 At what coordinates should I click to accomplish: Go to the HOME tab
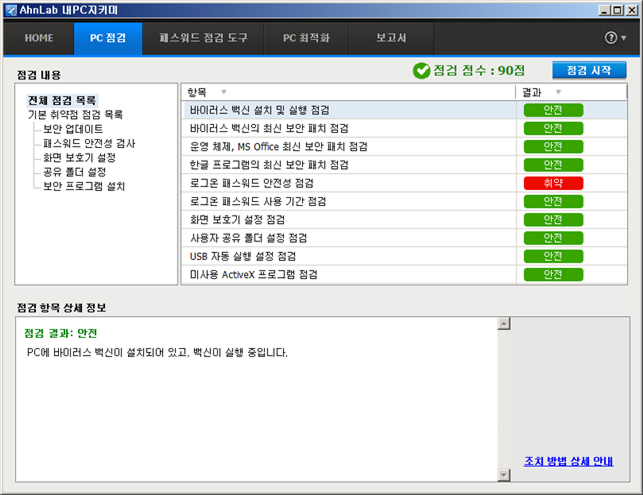(39, 38)
